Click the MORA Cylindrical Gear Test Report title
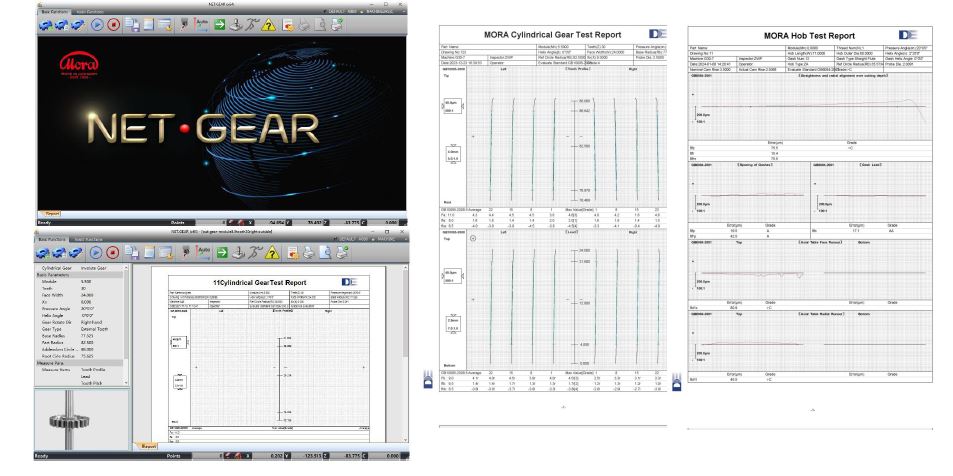 552,35
